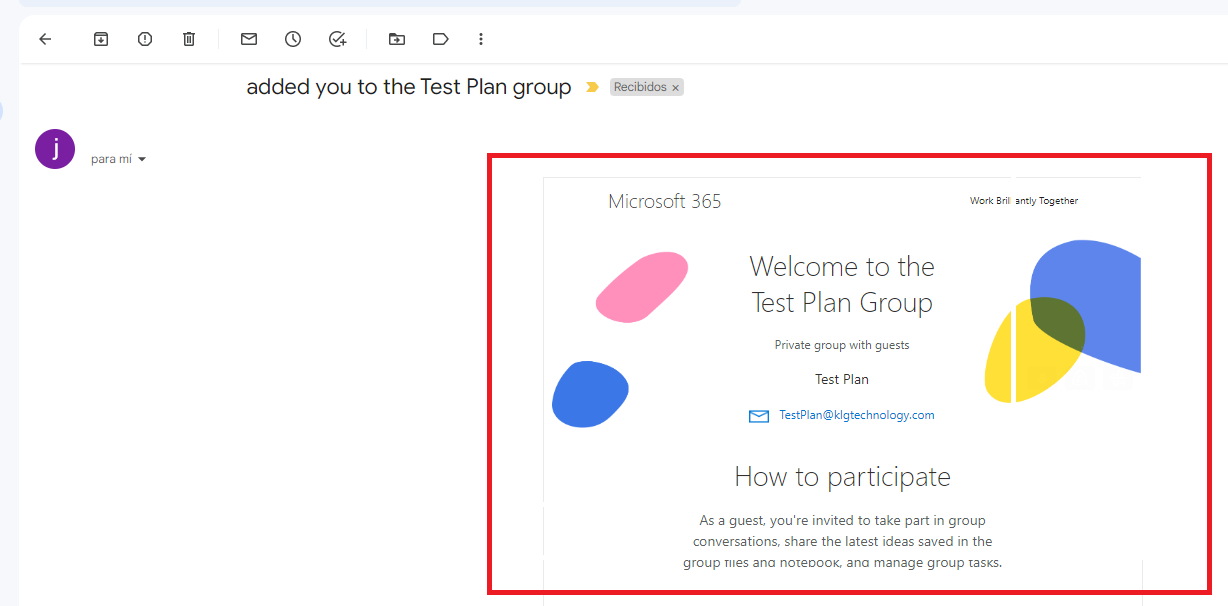1228x606 pixels.
Task: Remove the Recibidos label with x
Action: click(x=676, y=88)
